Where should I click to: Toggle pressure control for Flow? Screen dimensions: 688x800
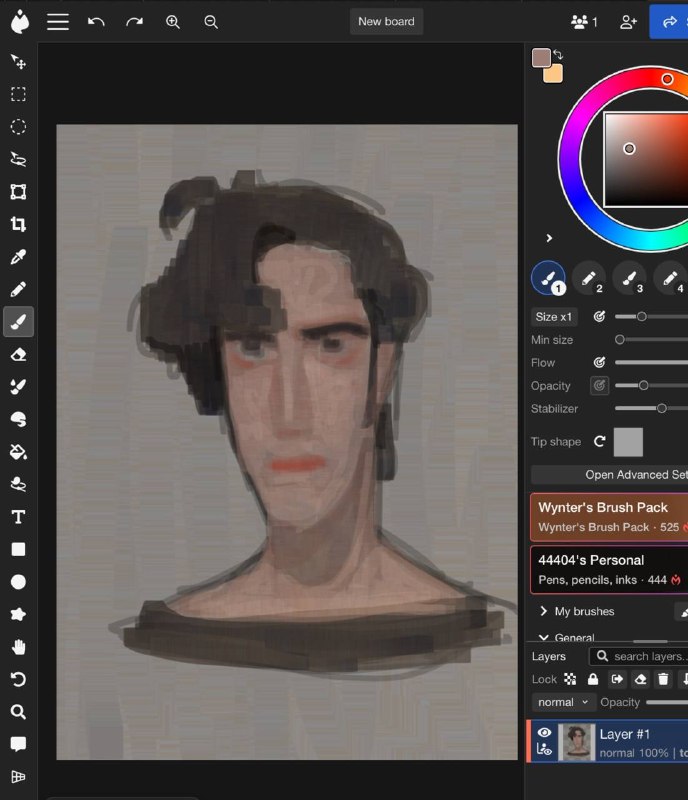tap(600, 362)
